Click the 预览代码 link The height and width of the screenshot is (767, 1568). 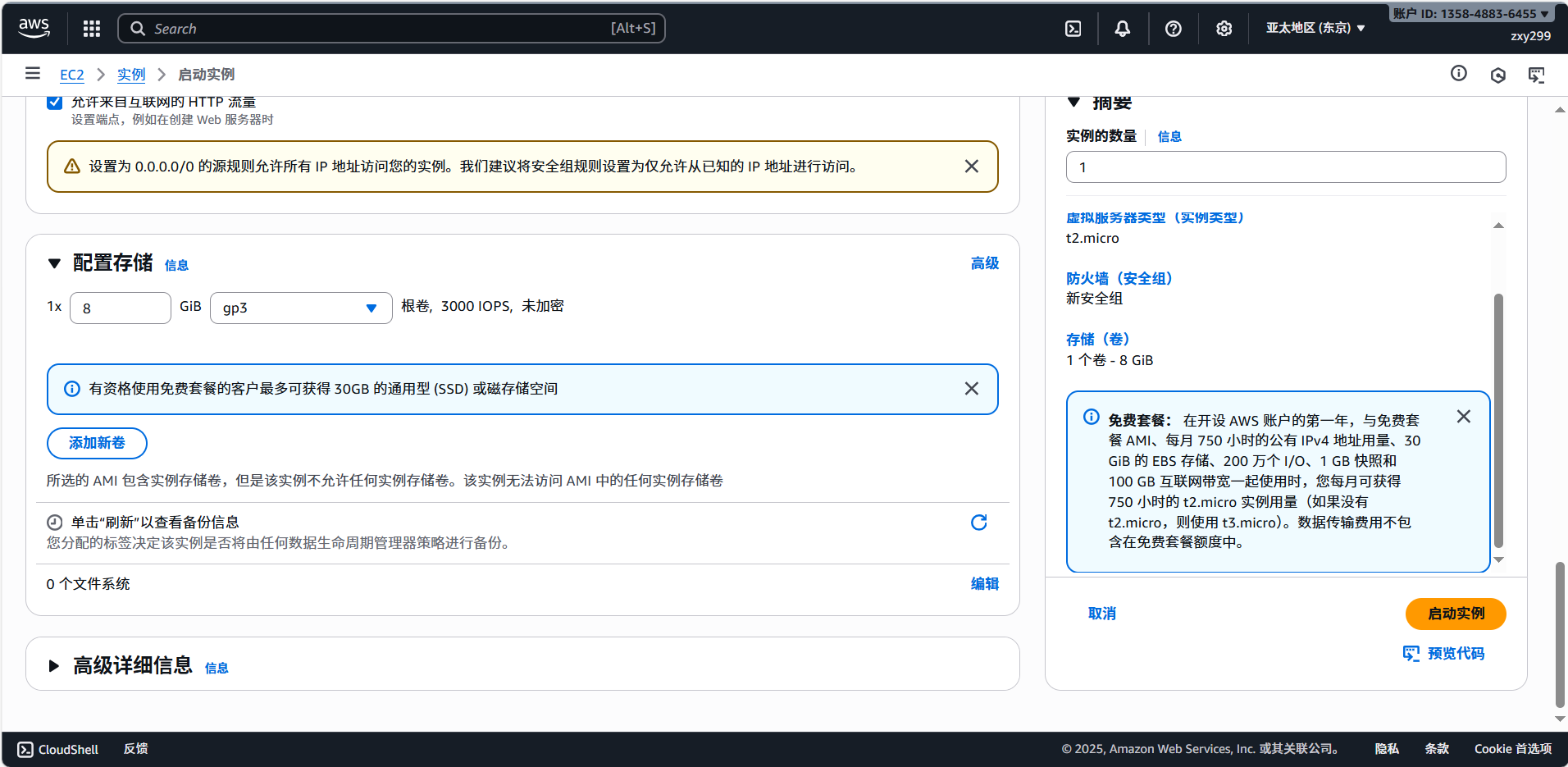[1456, 654]
